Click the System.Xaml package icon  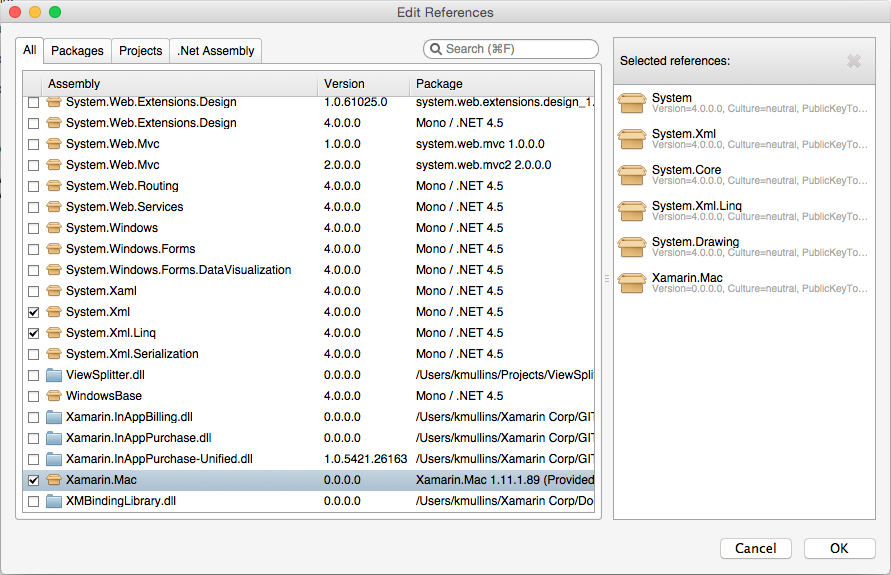point(54,291)
